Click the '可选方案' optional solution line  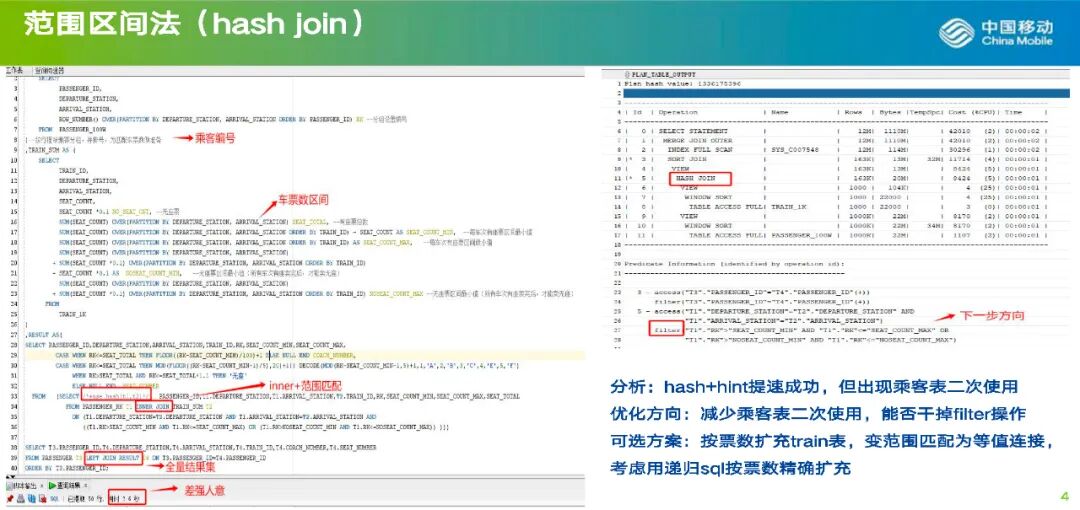coord(832,441)
